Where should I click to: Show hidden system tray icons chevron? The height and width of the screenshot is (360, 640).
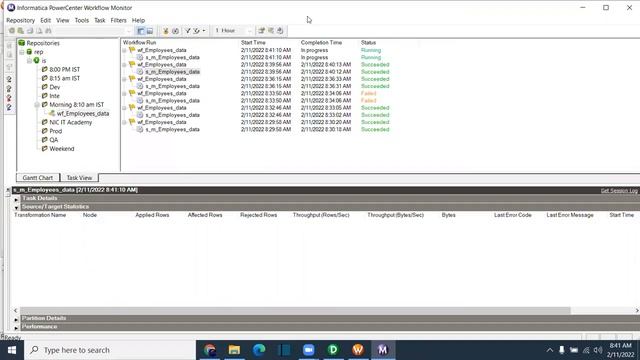click(550, 350)
